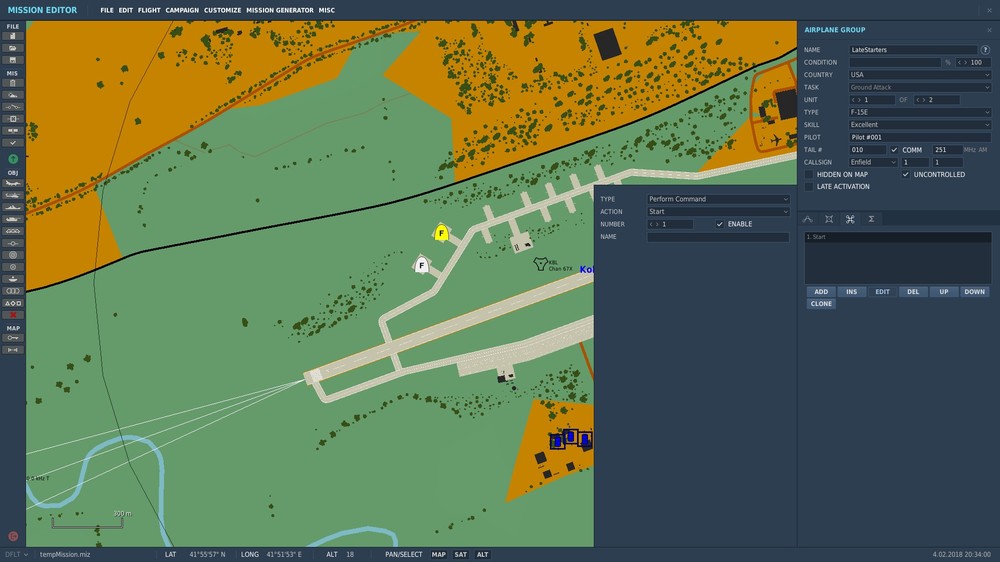Viewport: 1000px width, 562px height.
Task: Click the DEL action button
Action: pyautogui.click(x=913, y=292)
